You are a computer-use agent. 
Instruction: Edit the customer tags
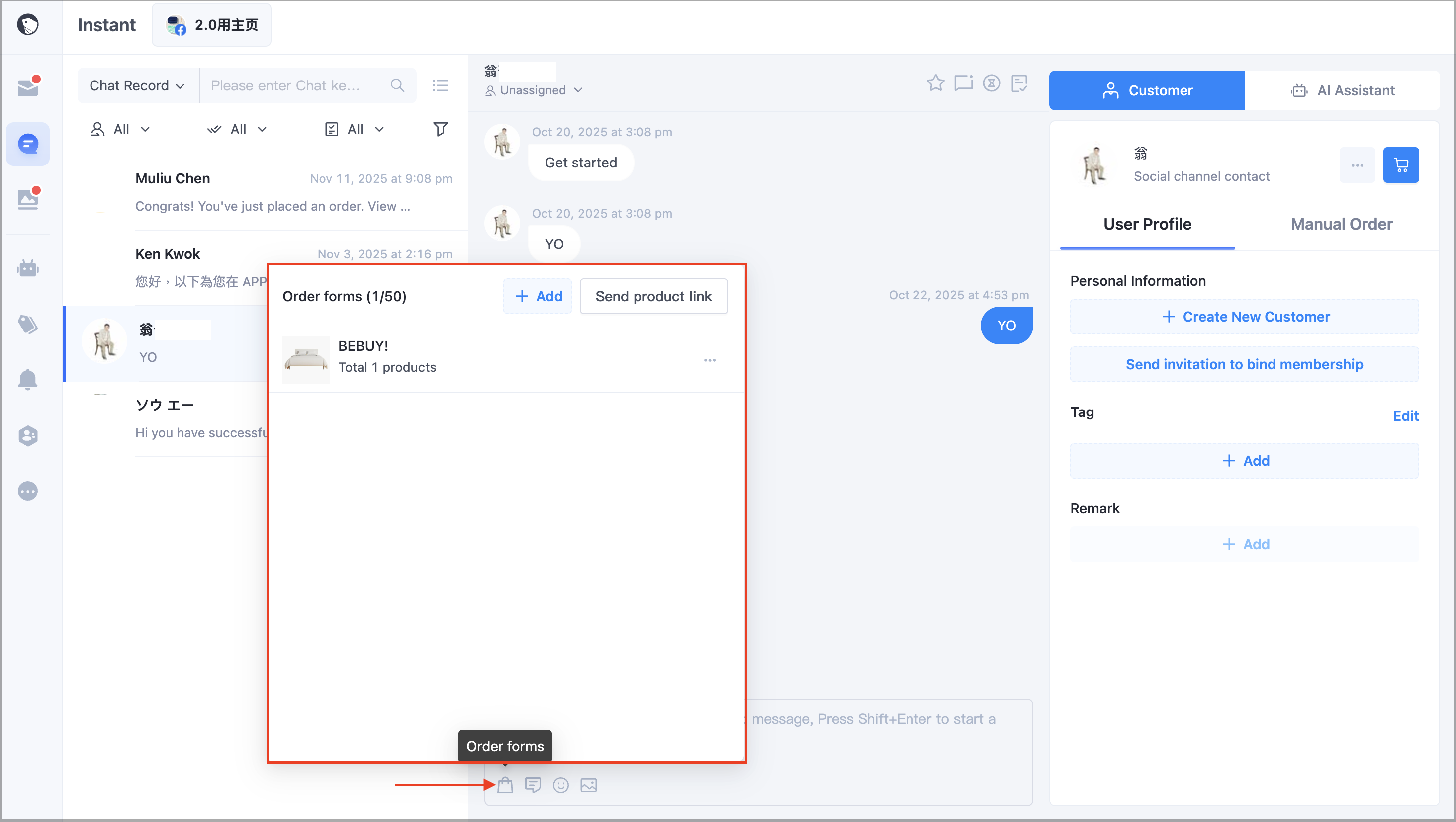[x=1406, y=416]
